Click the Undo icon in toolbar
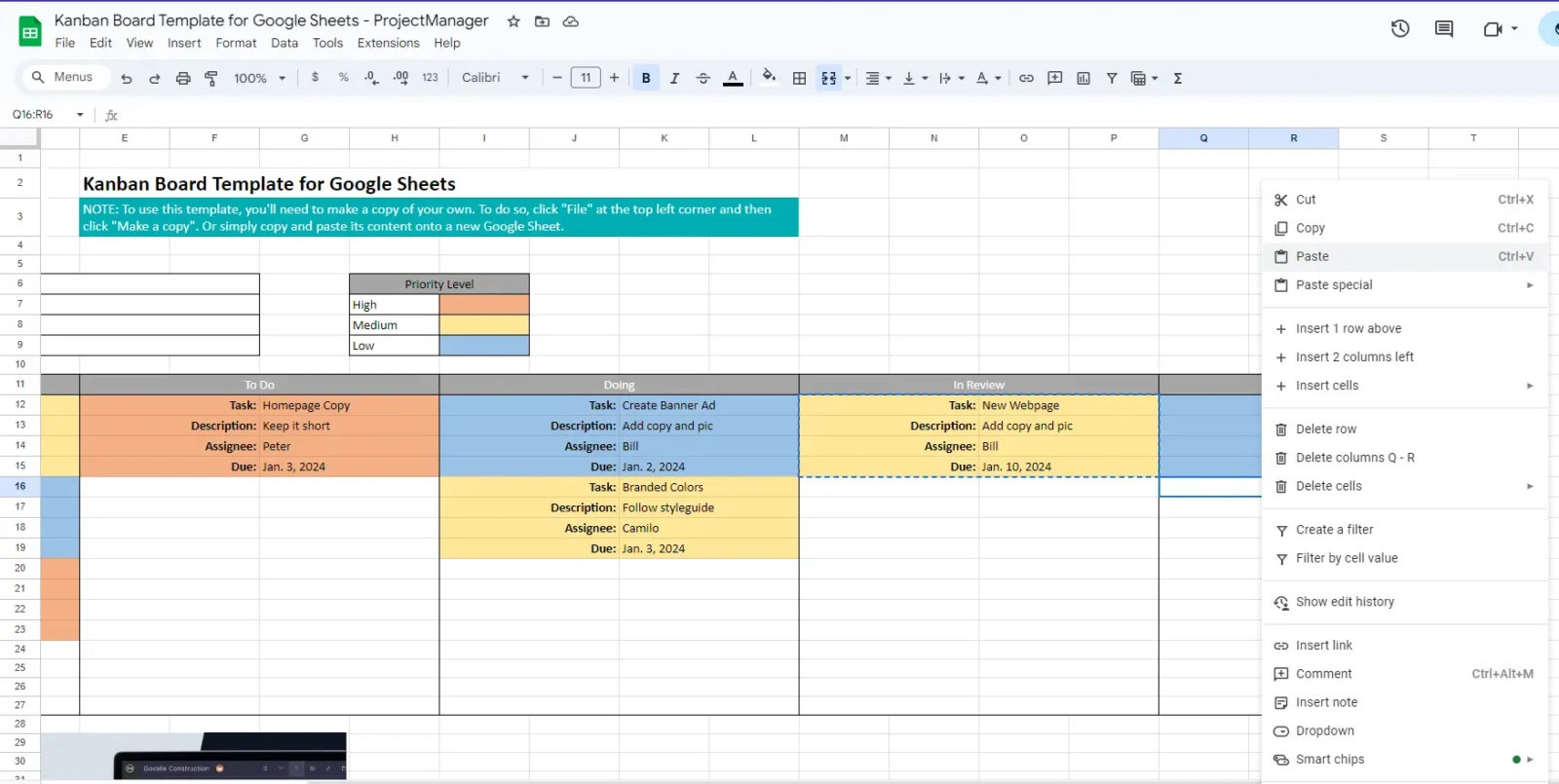 pos(126,79)
